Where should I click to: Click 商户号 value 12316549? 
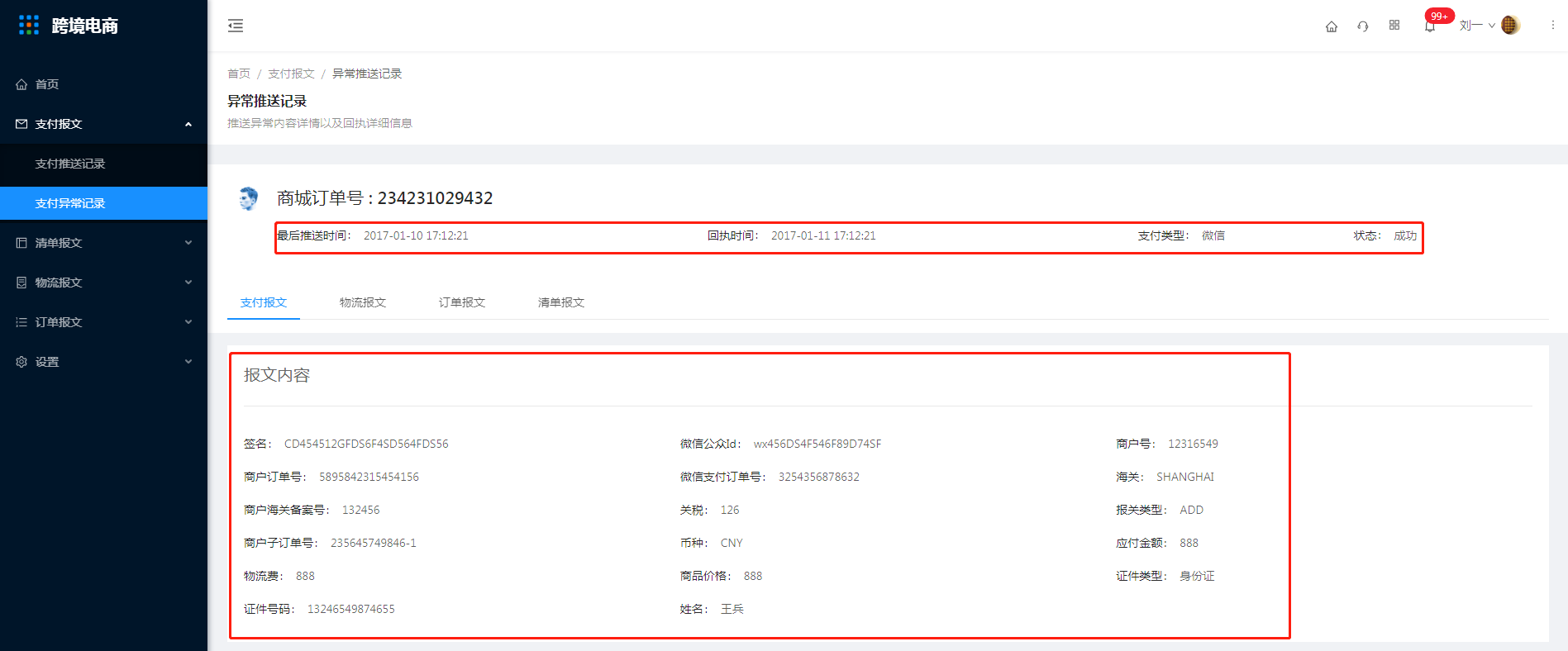tap(1193, 444)
